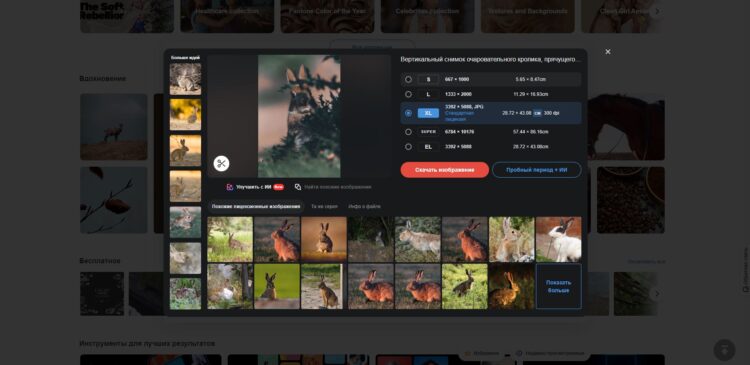The height and width of the screenshot is (365, 750).
Task: Select the L size radio button
Action: click(x=408, y=94)
